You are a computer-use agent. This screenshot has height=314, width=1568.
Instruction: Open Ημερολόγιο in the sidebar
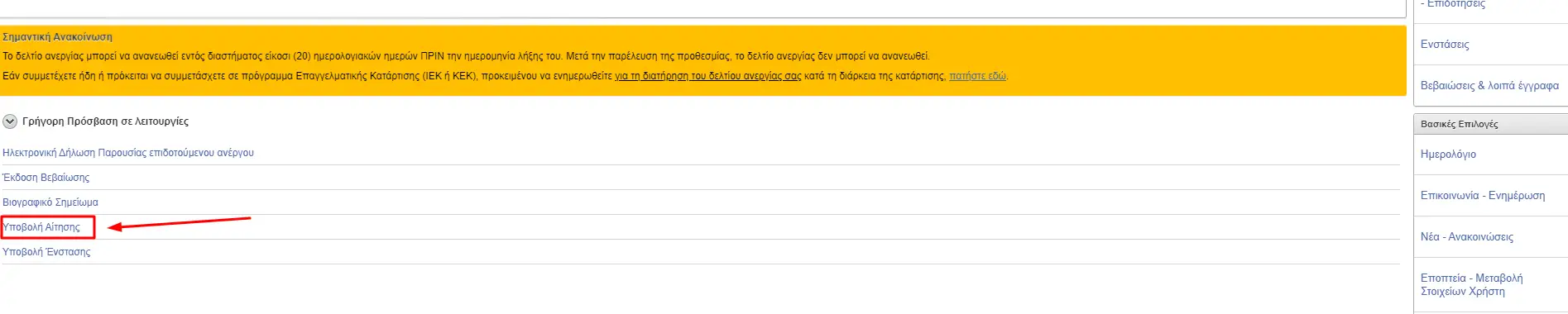pos(1448,155)
